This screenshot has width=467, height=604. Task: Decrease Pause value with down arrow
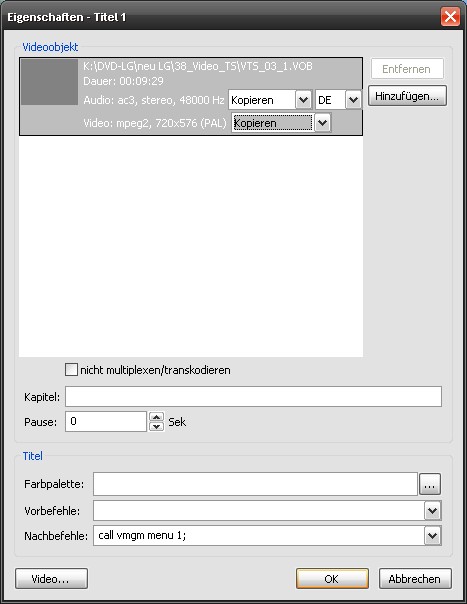[x=156, y=426]
